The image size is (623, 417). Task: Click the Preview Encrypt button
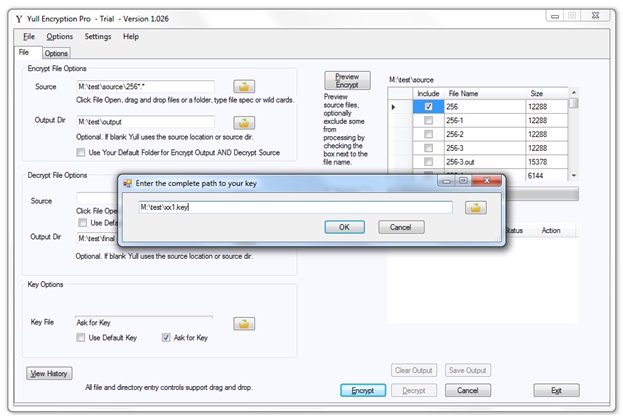pyautogui.click(x=346, y=81)
